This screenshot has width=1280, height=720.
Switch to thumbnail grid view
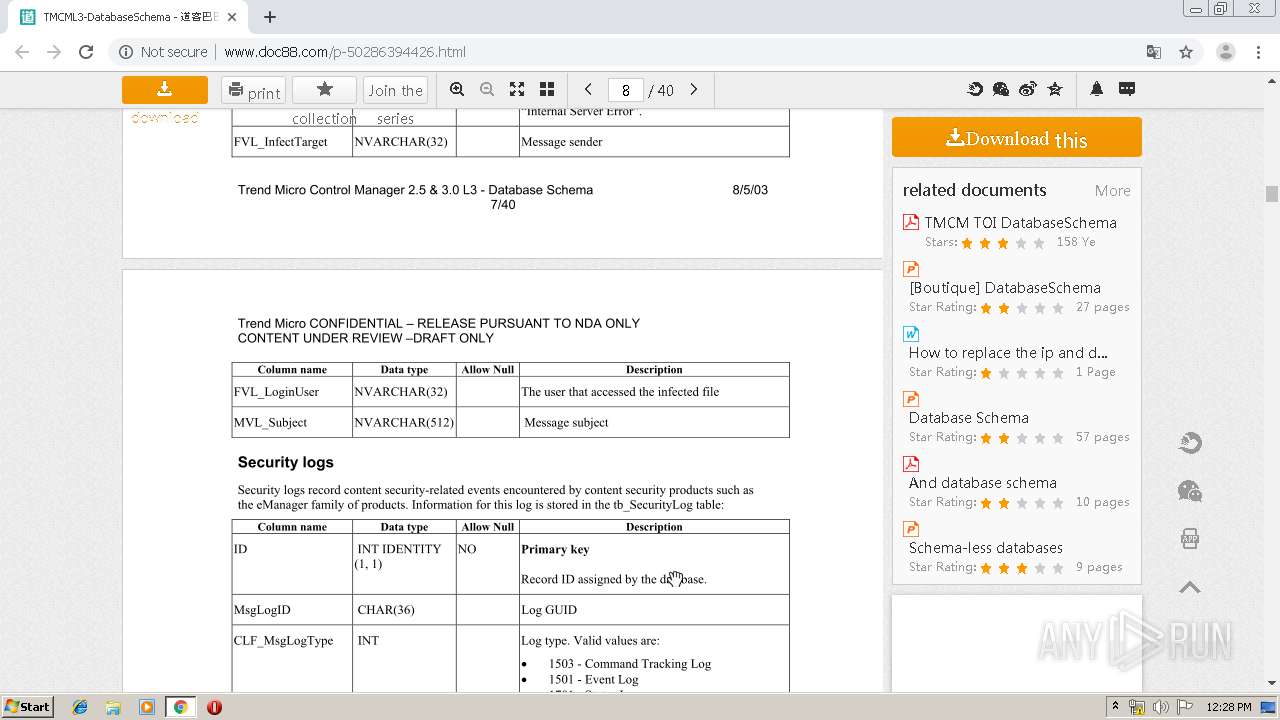(547, 90)
